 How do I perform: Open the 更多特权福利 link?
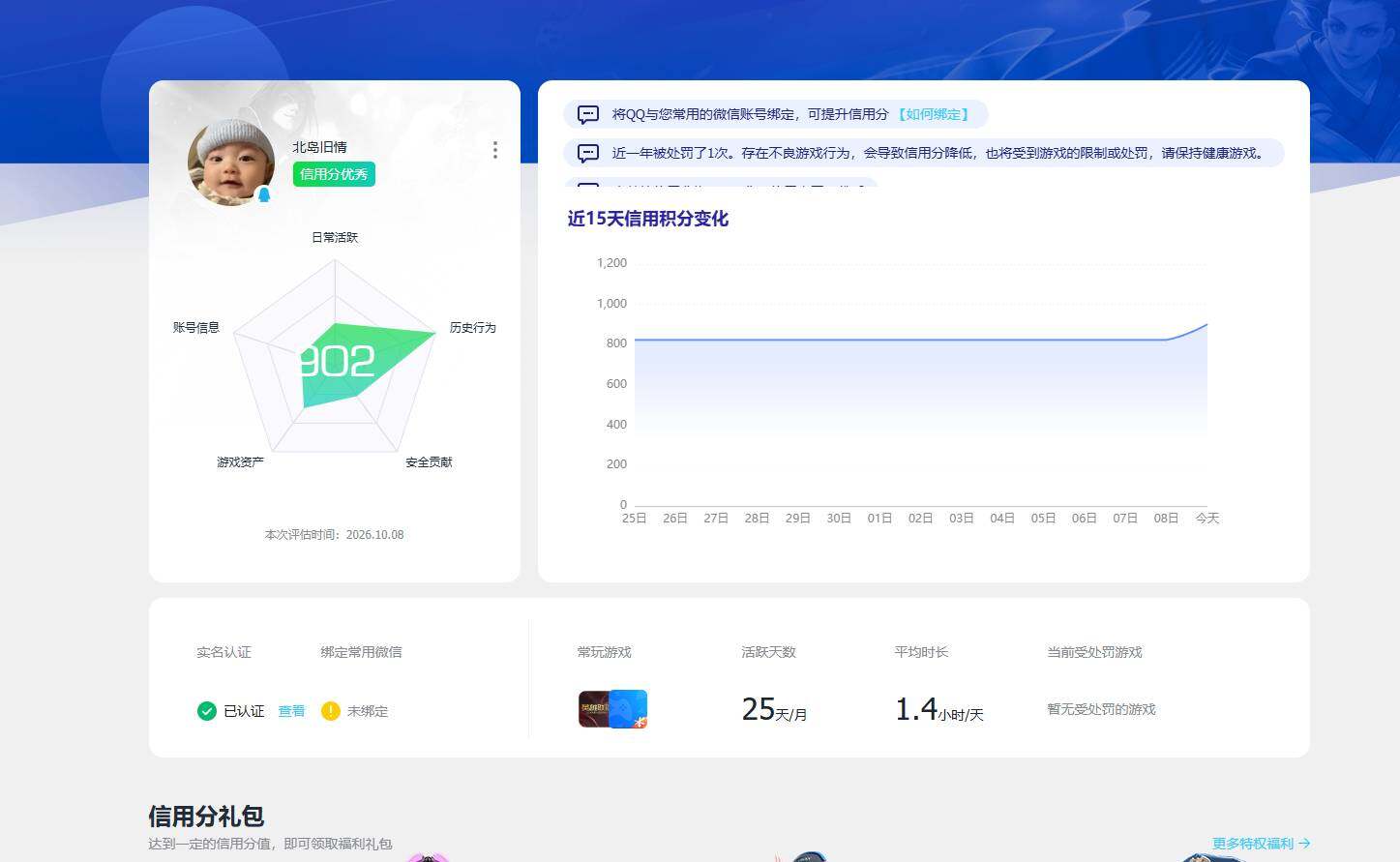point(1253,844)
